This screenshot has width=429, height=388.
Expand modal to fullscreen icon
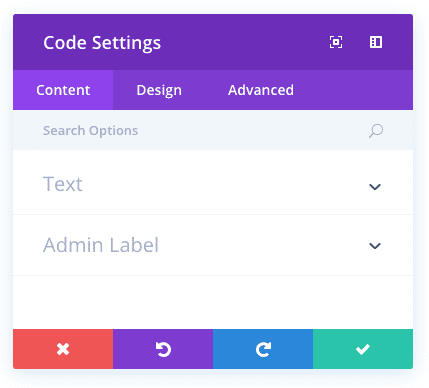click(x=336, y=42)
